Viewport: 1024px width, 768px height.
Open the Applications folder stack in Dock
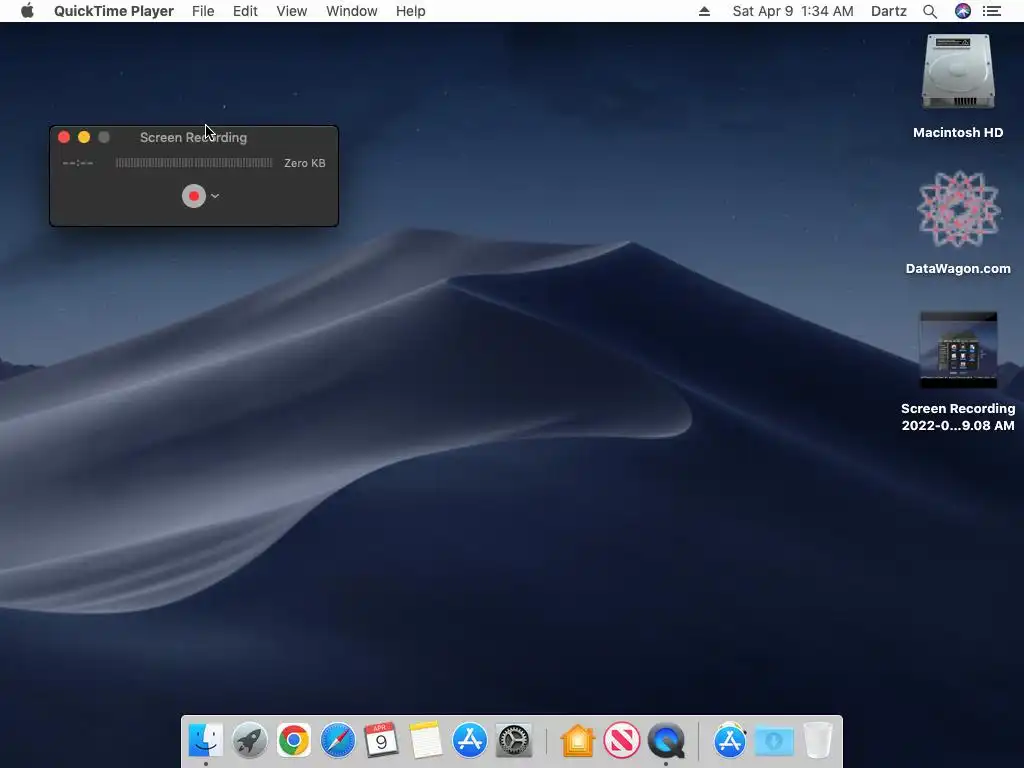click(x=730, y=741)
